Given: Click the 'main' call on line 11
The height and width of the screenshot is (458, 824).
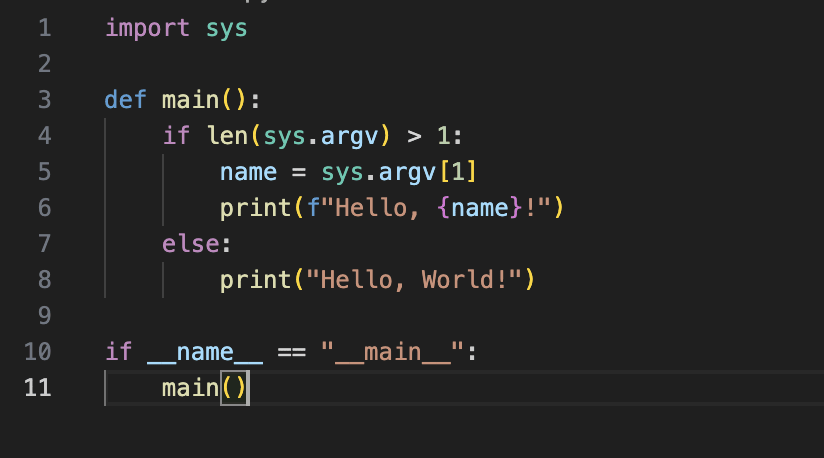Looking at the screenshot, I should 190,388.
